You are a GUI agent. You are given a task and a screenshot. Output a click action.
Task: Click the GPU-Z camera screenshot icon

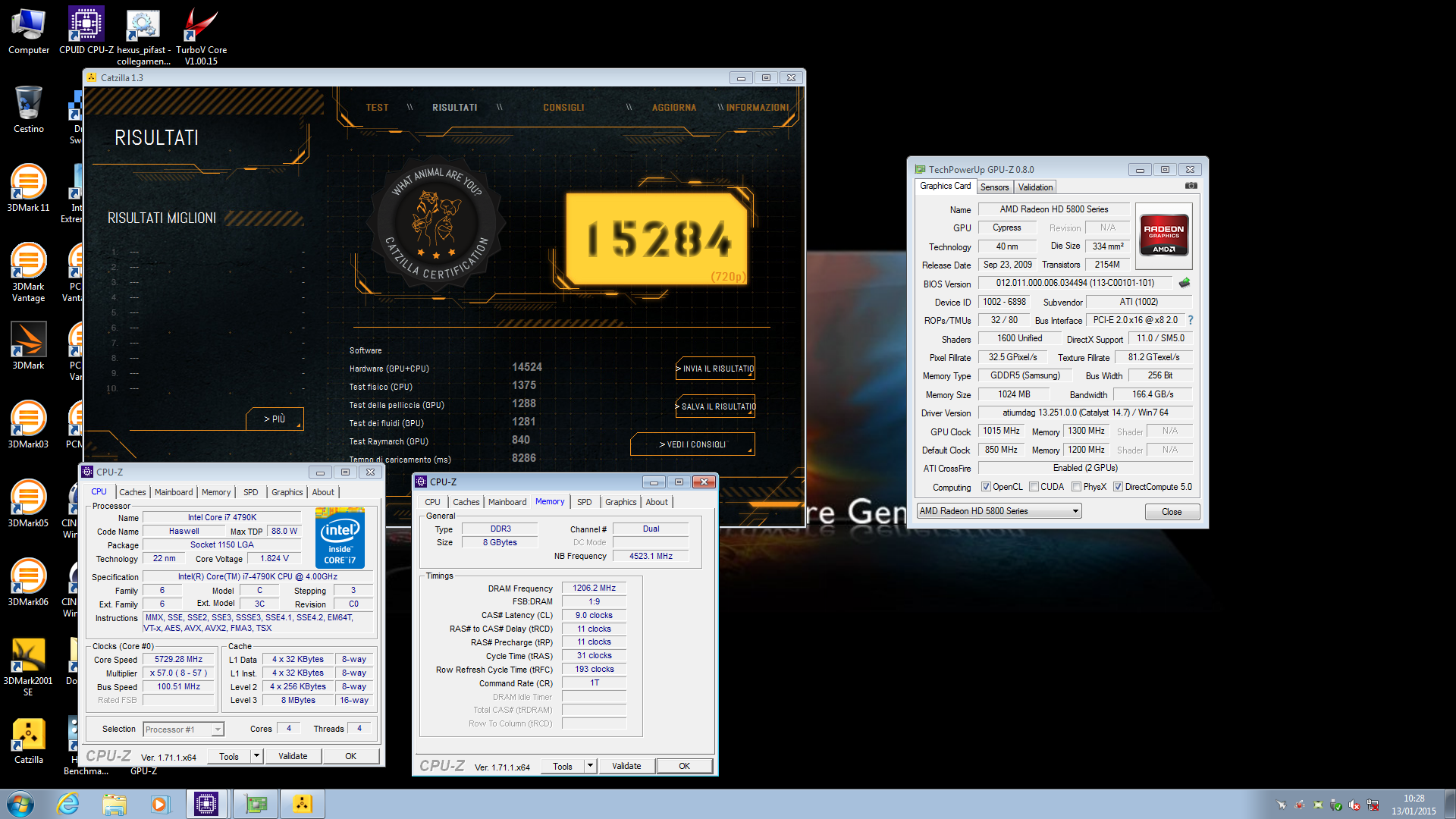point(1191,186)
